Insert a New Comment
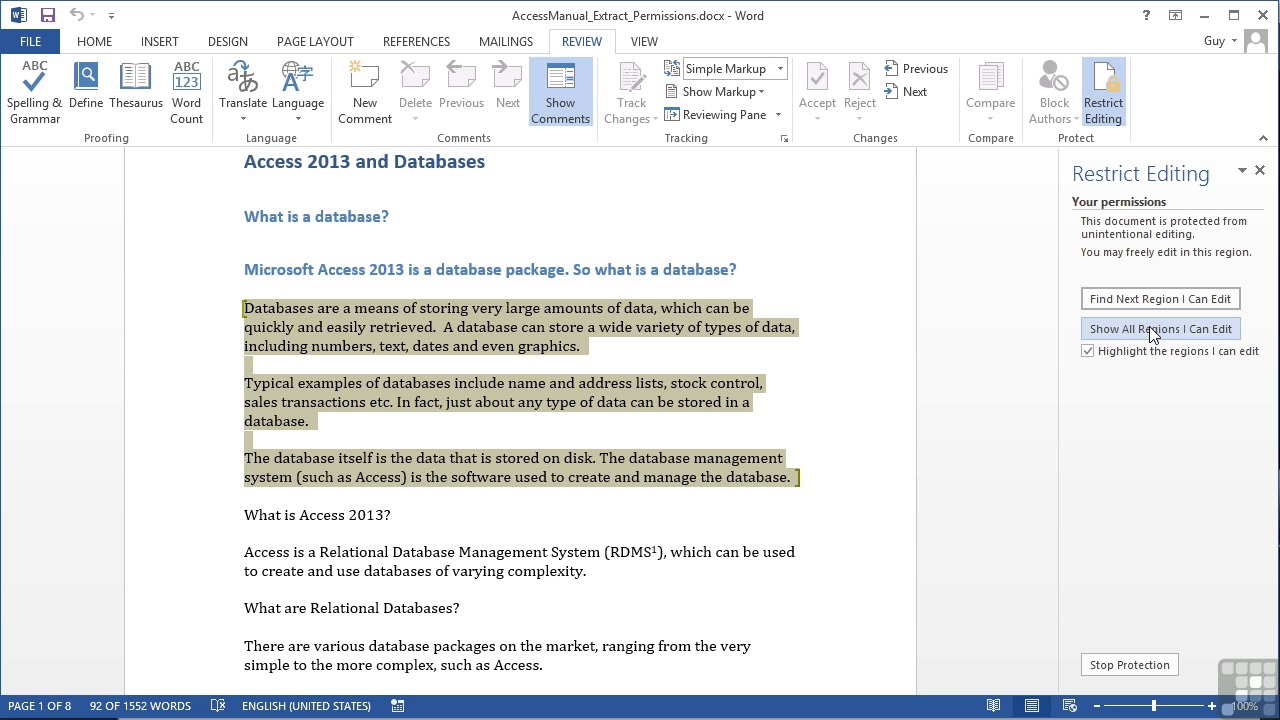 [x=365, y=92]
